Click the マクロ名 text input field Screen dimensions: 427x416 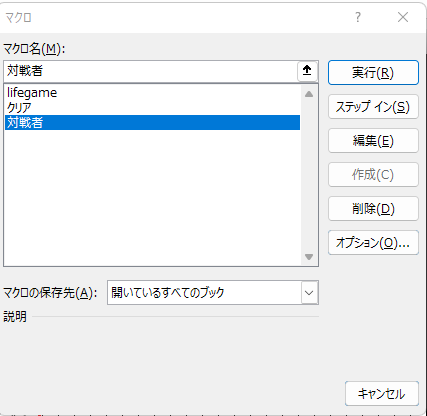click(151, 71)
